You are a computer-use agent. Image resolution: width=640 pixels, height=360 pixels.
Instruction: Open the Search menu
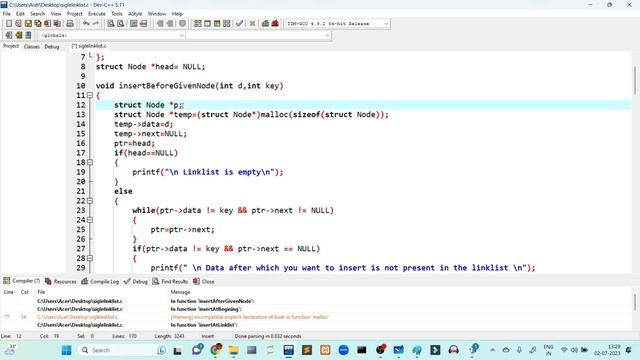[x=38, y=13]
